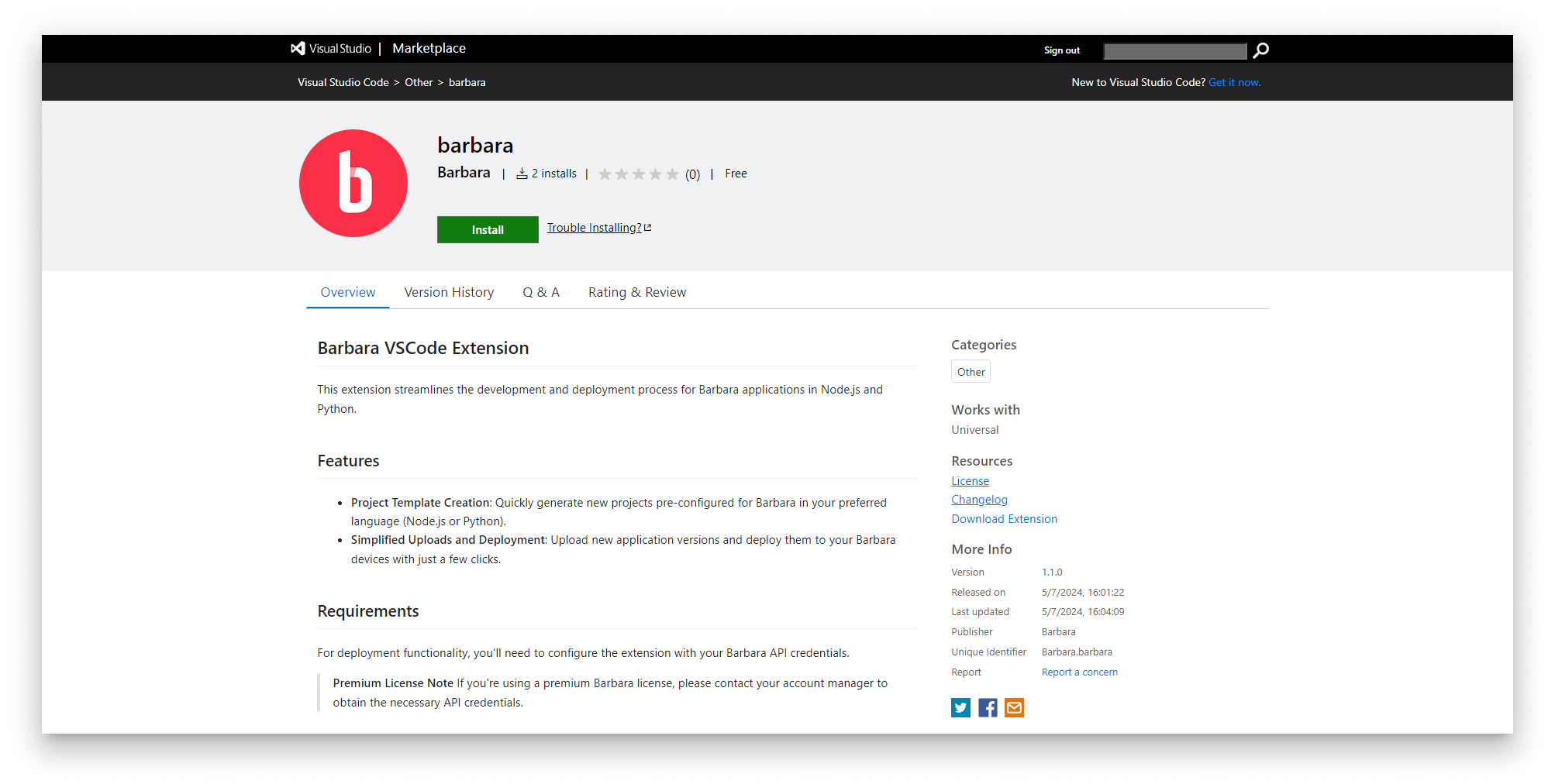Click the search magnifier icon
1555x784 pixels.
pos(1260,50)
